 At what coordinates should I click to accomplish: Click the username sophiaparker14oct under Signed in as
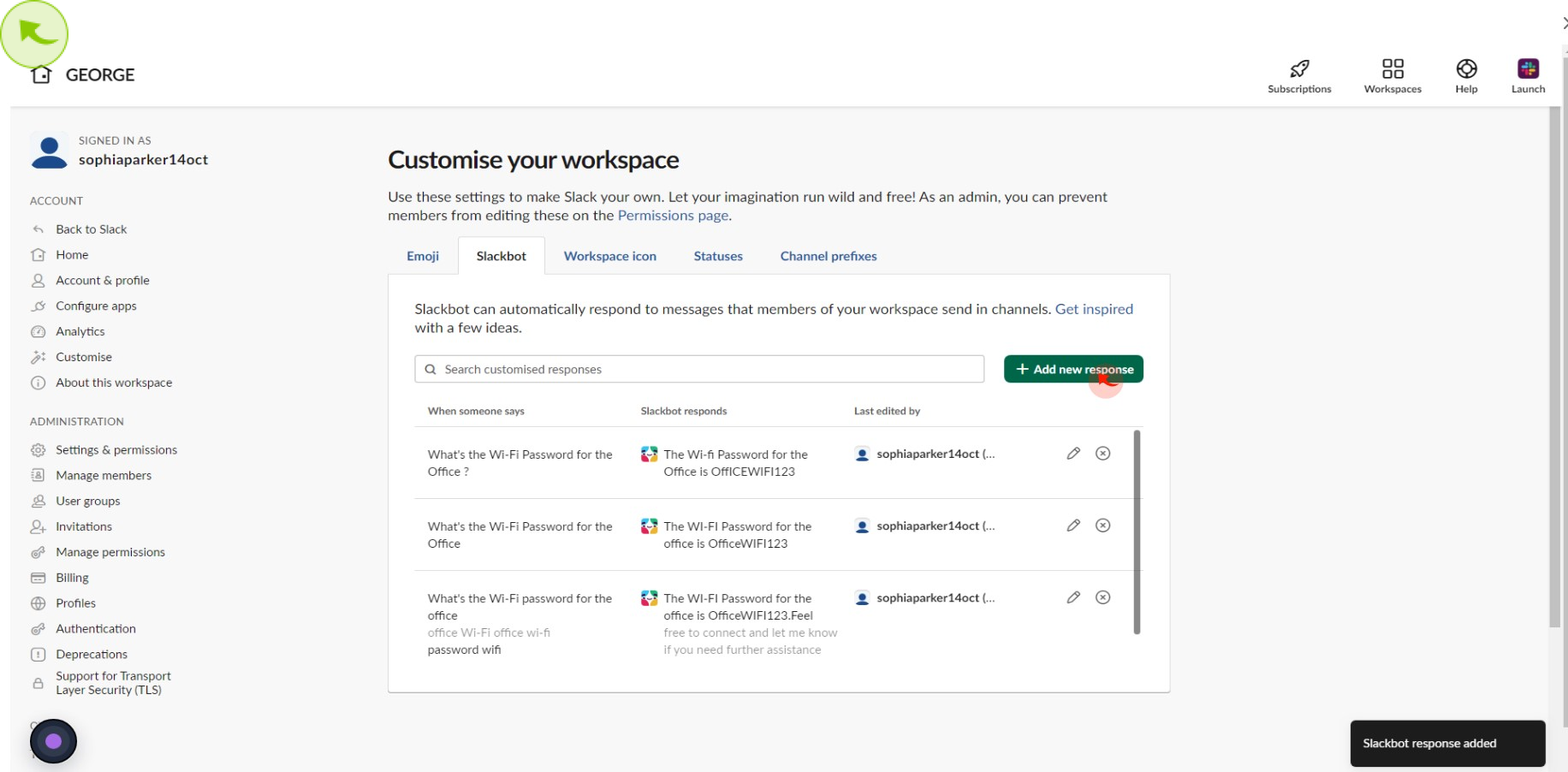tap(143, 160)
